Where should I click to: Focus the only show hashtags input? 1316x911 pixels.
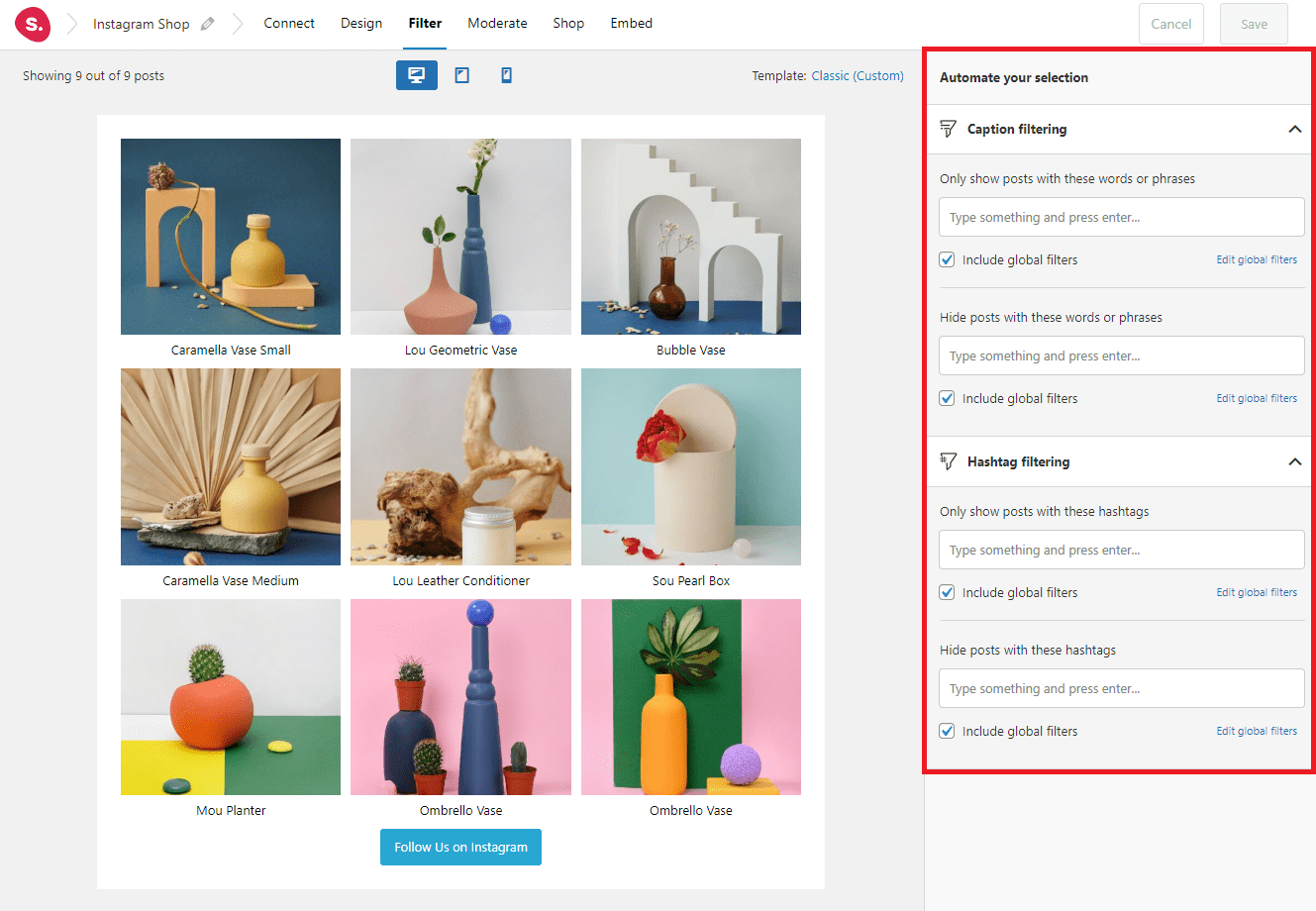pyautogui.click(x=1122, y=550)
